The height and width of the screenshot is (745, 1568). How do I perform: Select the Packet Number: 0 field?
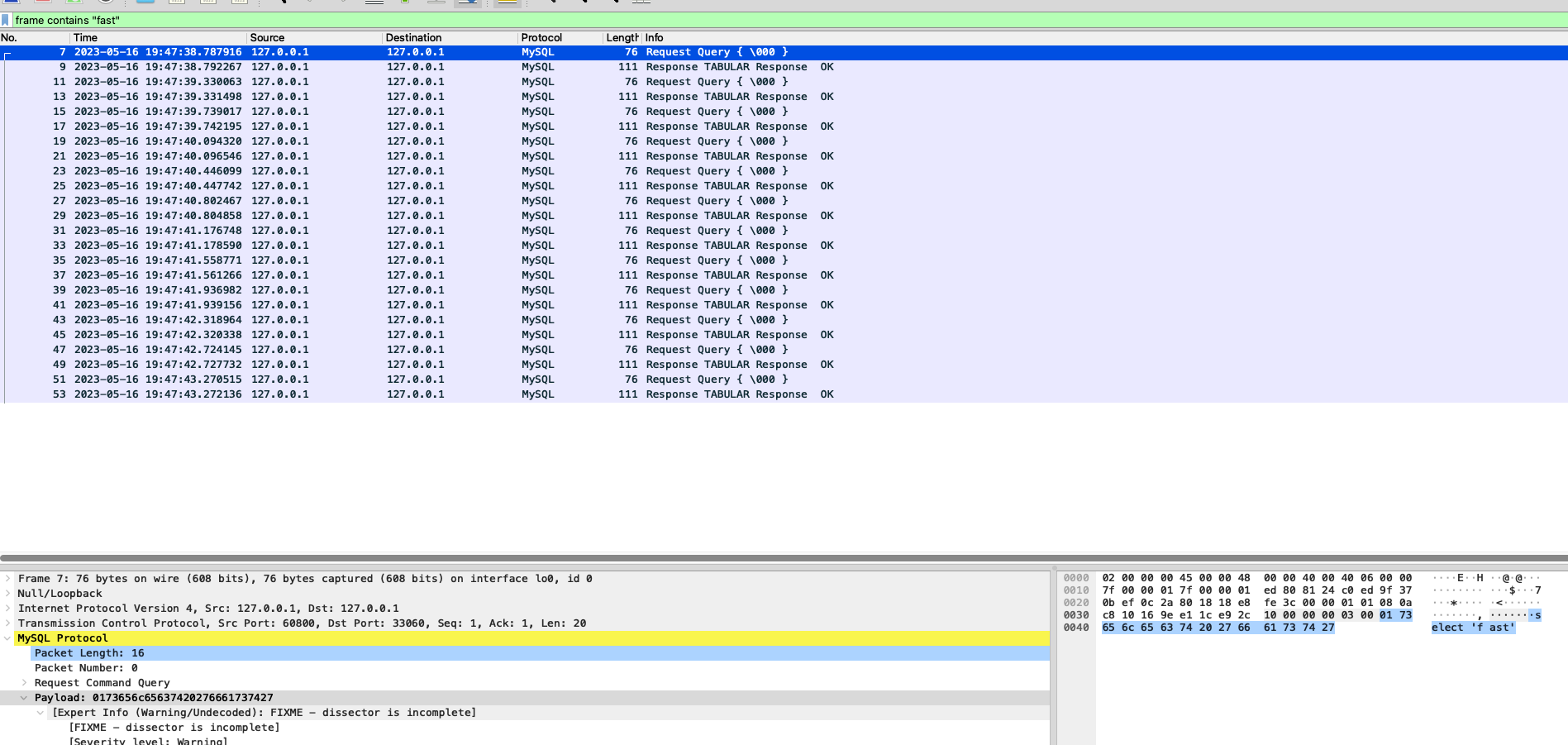click(541, 668)
